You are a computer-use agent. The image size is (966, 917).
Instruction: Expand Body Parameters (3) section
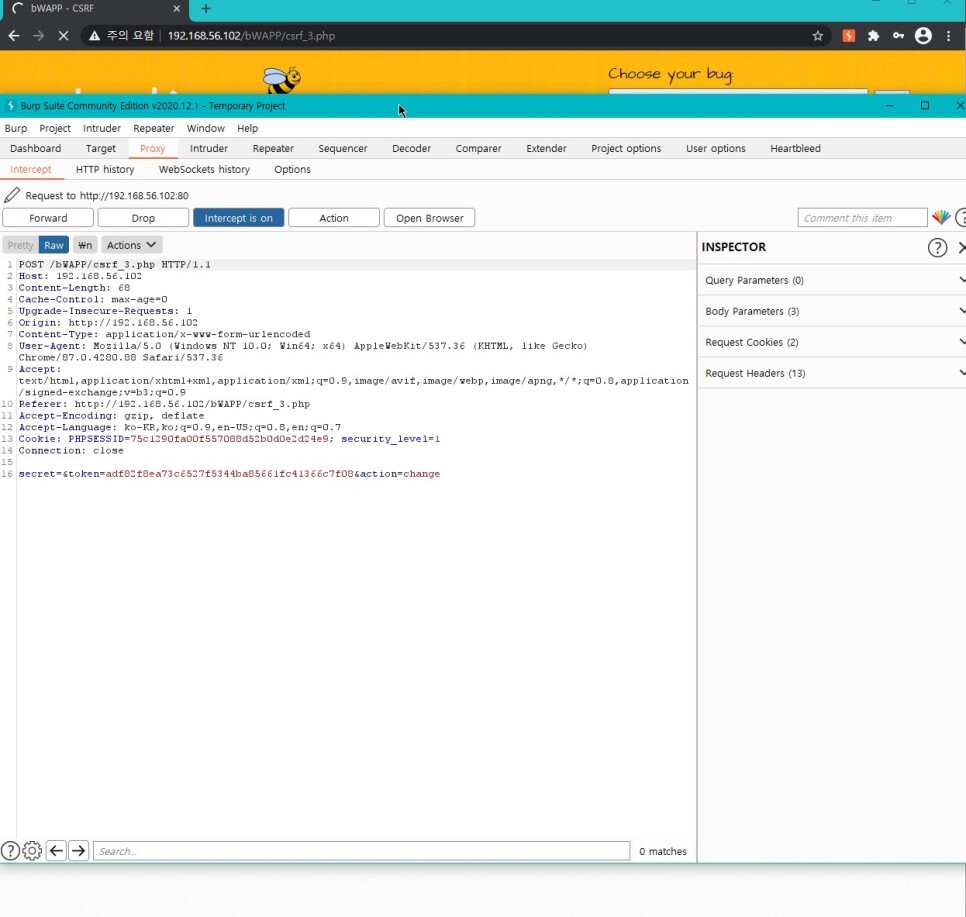832,311
